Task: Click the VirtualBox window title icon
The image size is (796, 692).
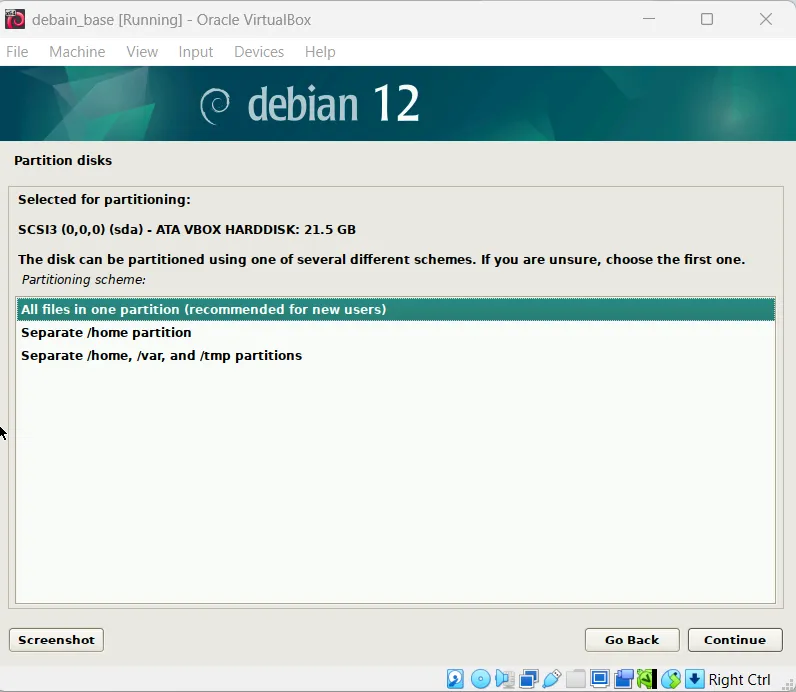Action: (x=15, y=19)
